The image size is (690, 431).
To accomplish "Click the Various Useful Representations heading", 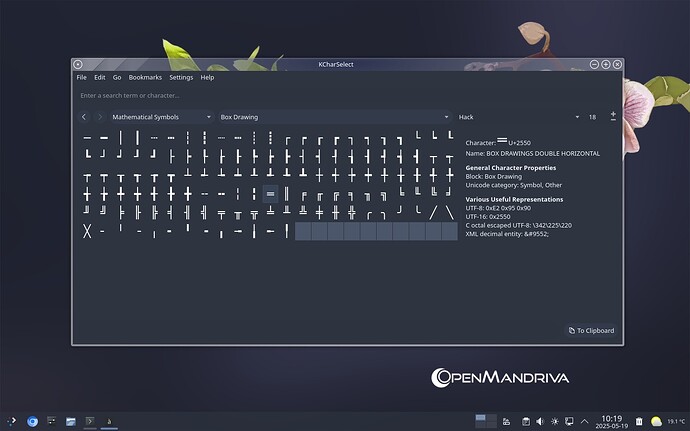I will click(x=514, y=199).
